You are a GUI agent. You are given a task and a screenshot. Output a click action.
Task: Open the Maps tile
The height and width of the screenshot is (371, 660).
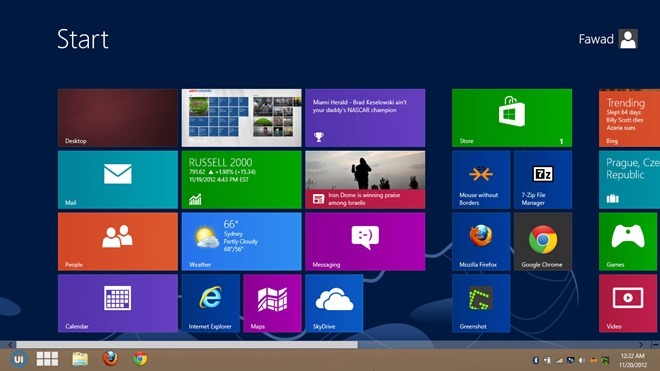(x=272, y=303)
